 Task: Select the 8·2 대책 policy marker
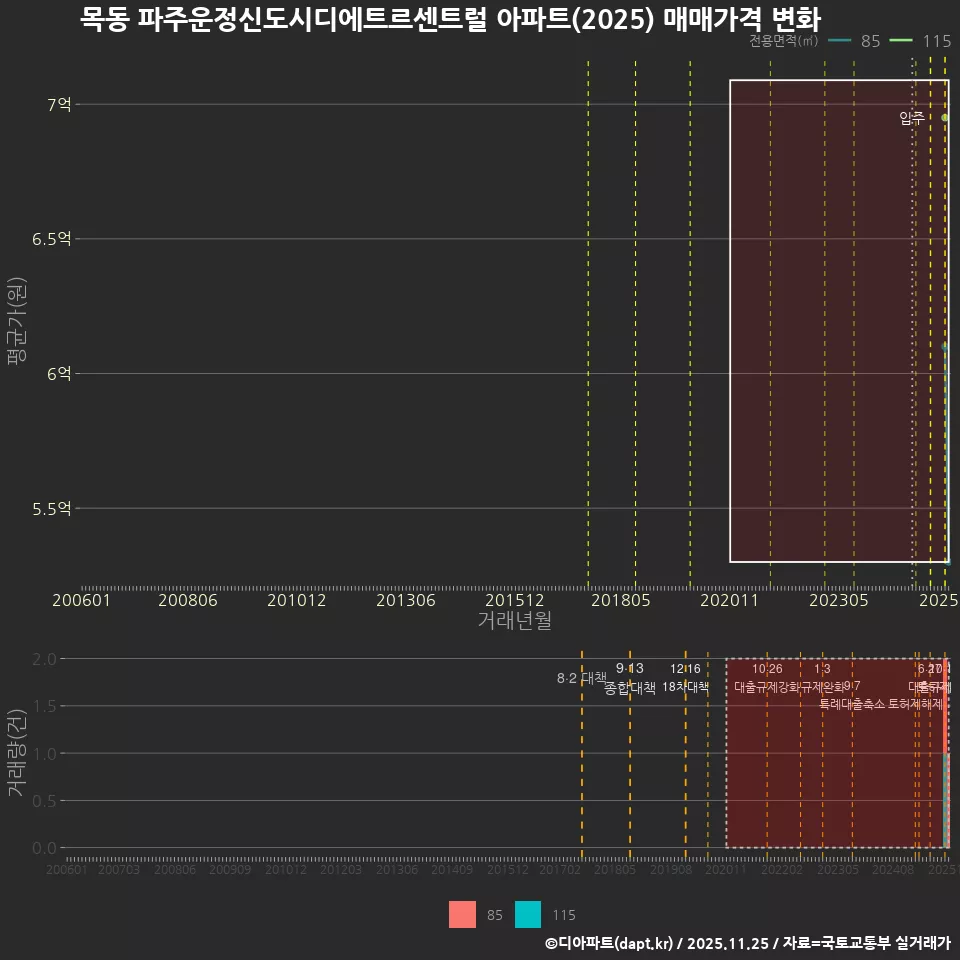pos(582,677)
